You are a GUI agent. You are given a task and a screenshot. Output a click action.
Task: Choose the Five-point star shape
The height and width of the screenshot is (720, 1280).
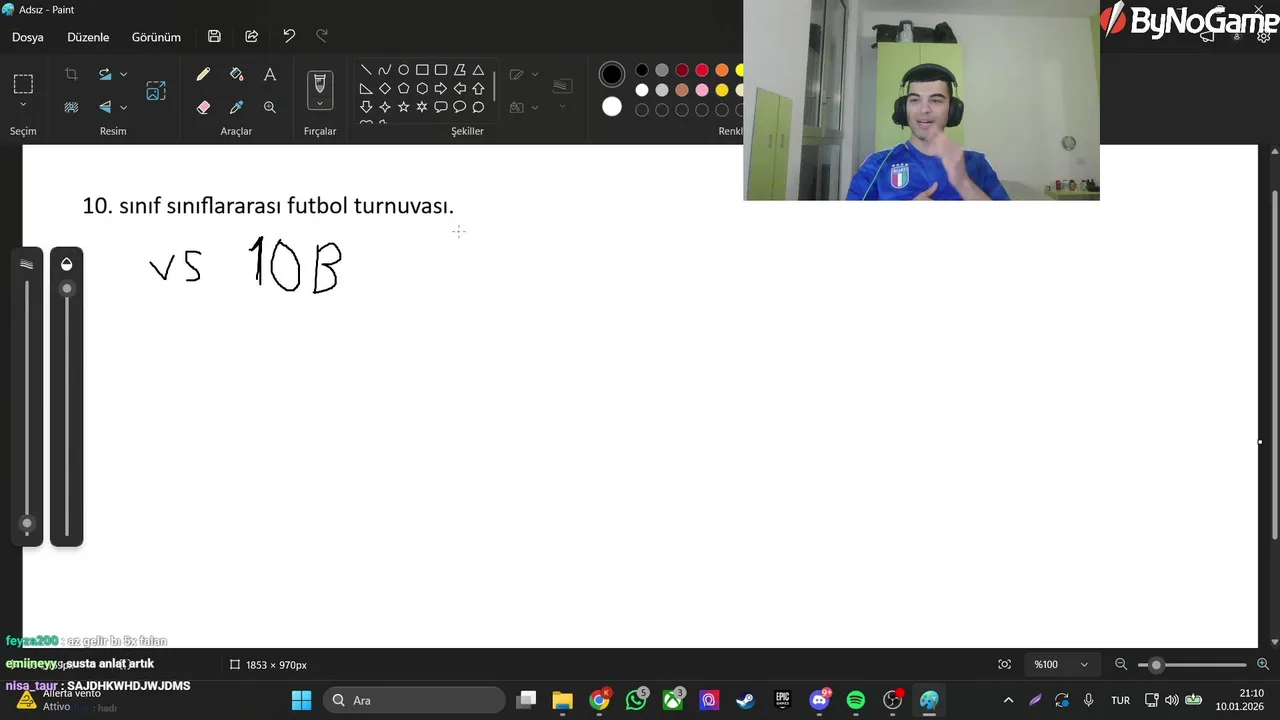(403, 106)
